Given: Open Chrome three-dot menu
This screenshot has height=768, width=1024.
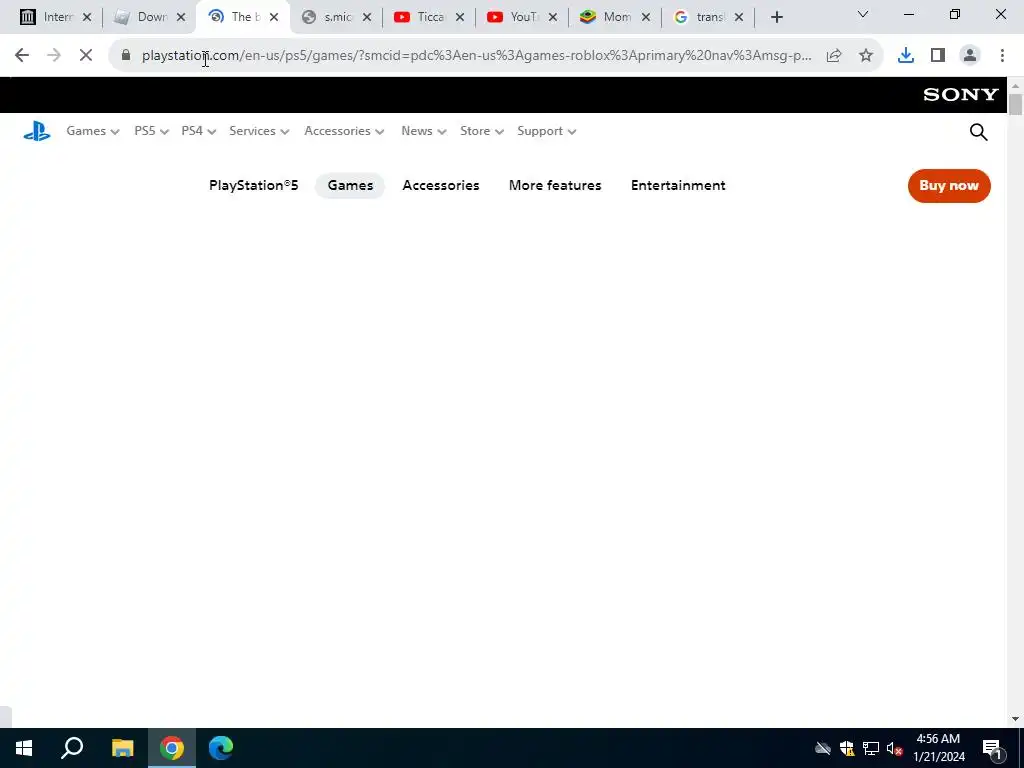Looking at the screenshot, I should (x=1002, y=56).
